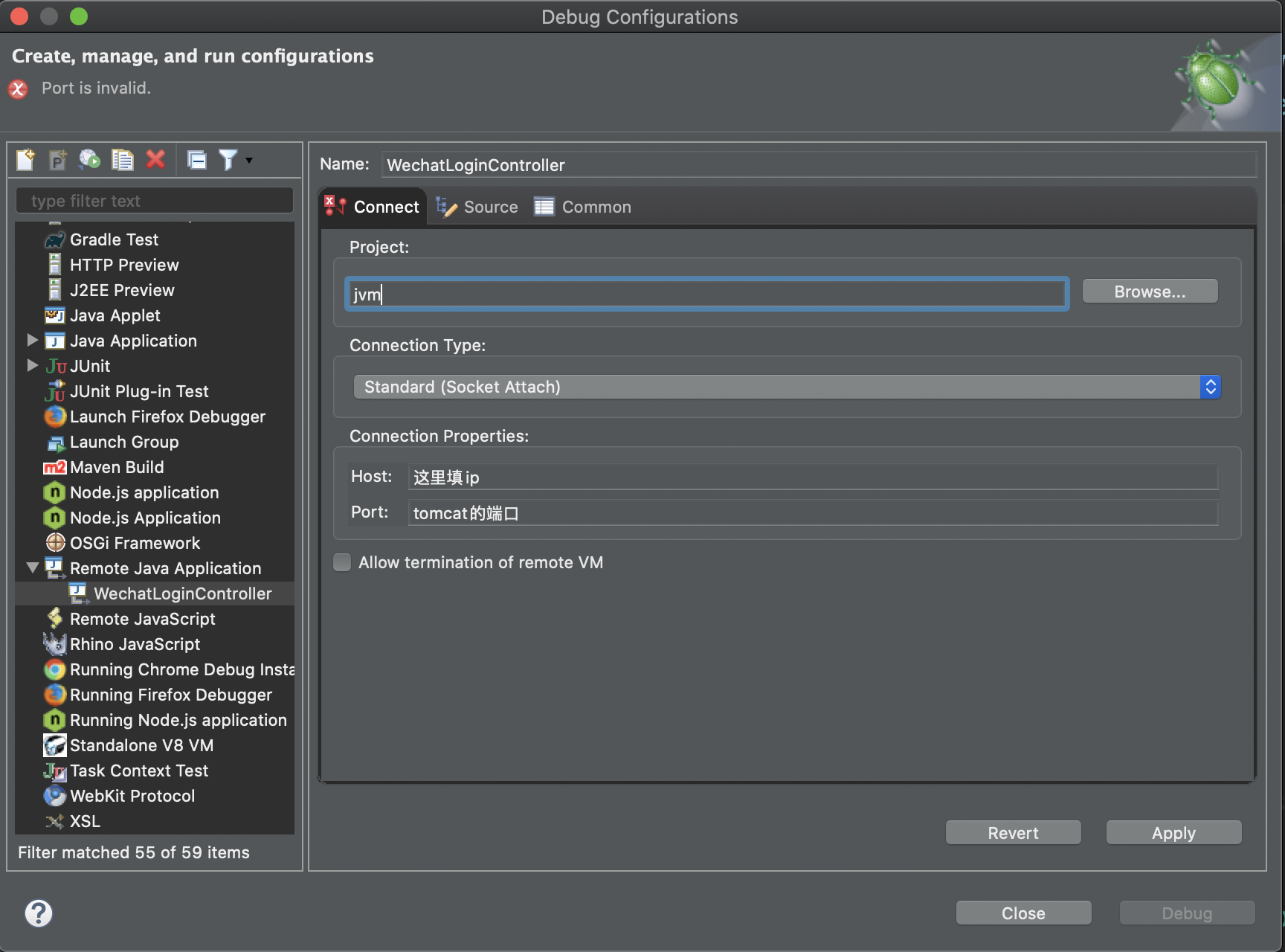Click the WebKit Protocol icon
The width and height of the screenshot is (1285, 952).
[x=55, y=796]
